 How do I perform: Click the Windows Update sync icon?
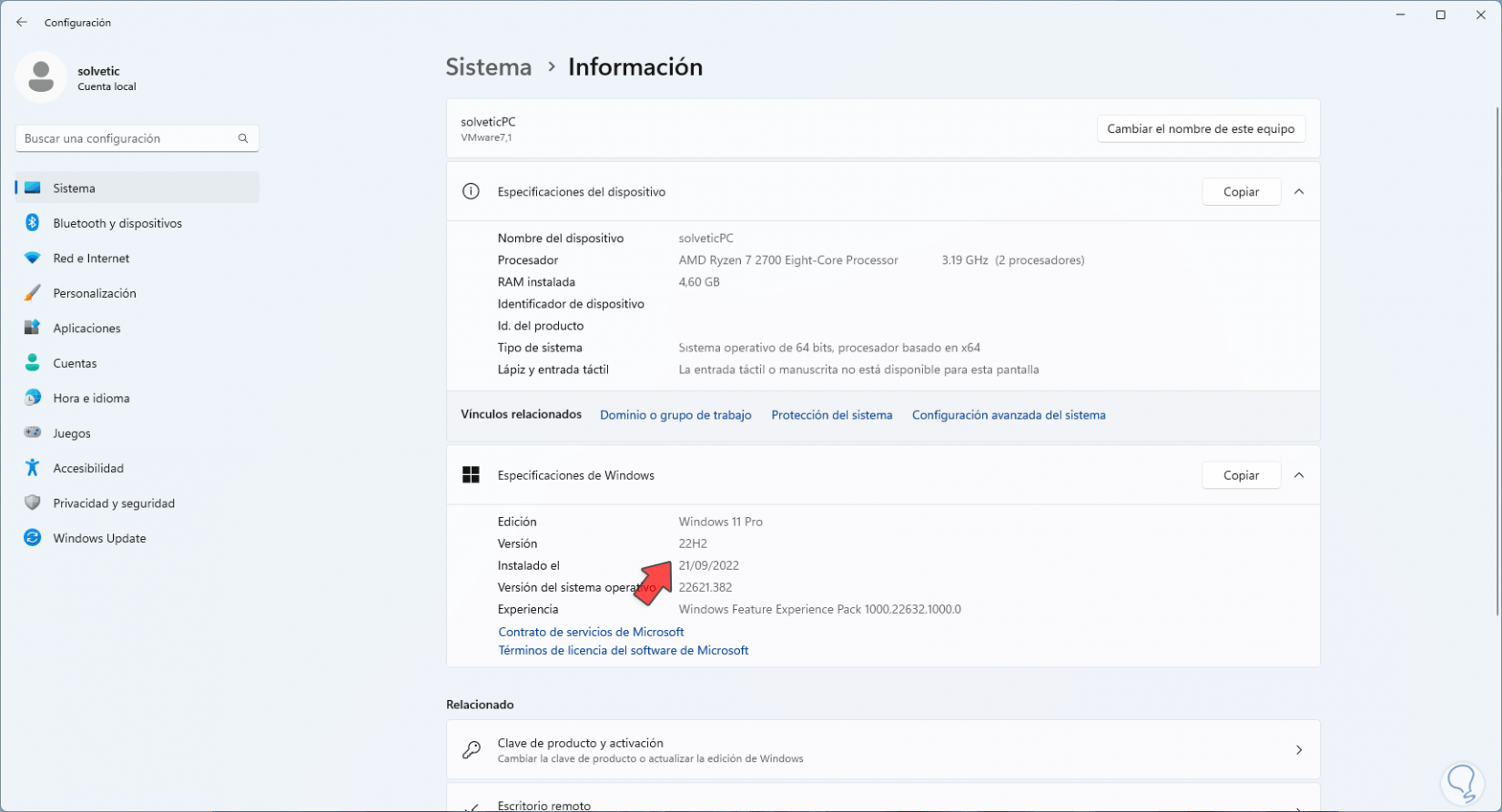[33, 538]
